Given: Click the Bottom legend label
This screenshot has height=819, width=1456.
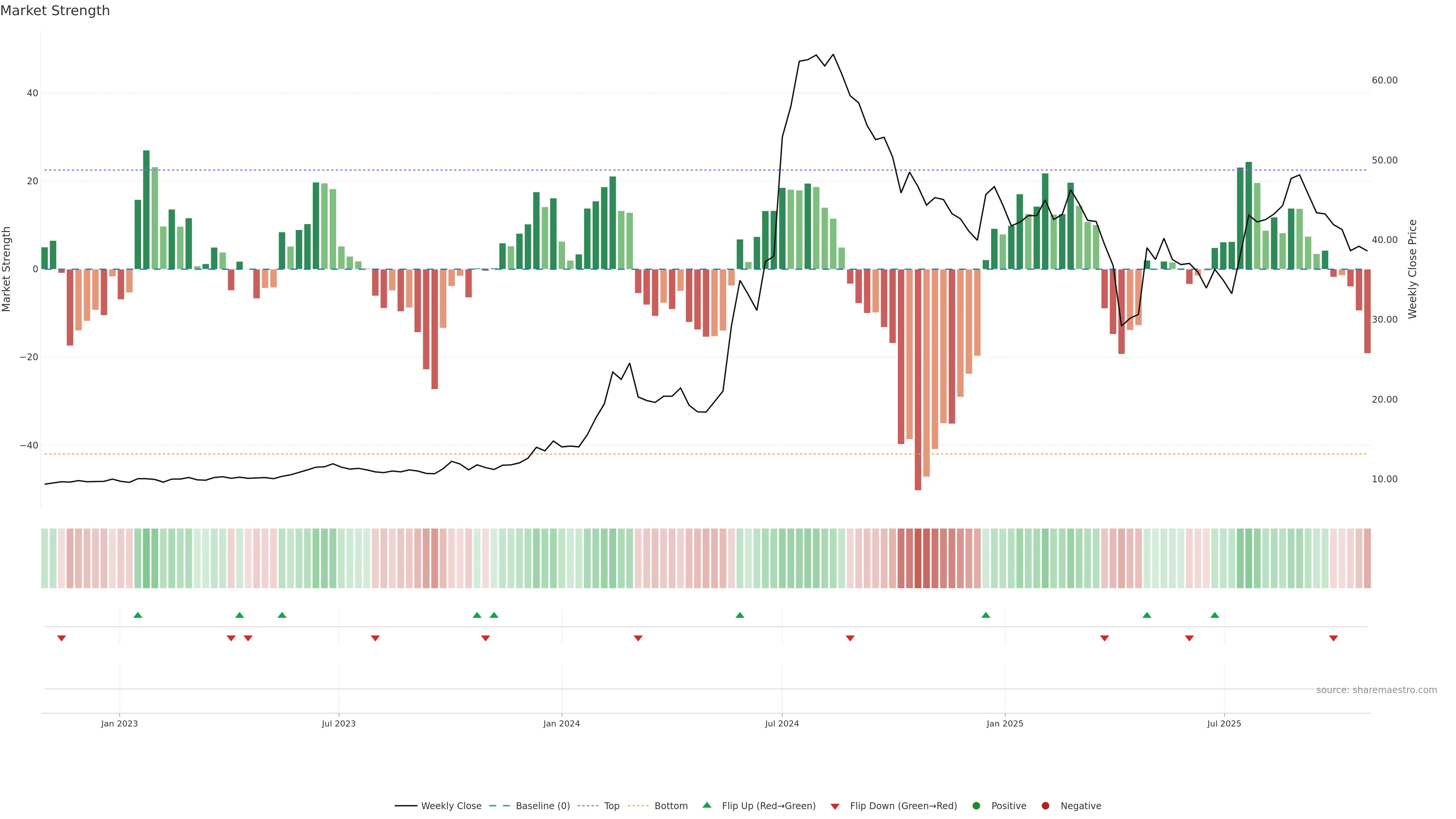Looking at the screenshot, I should click(x=671, y=806).
